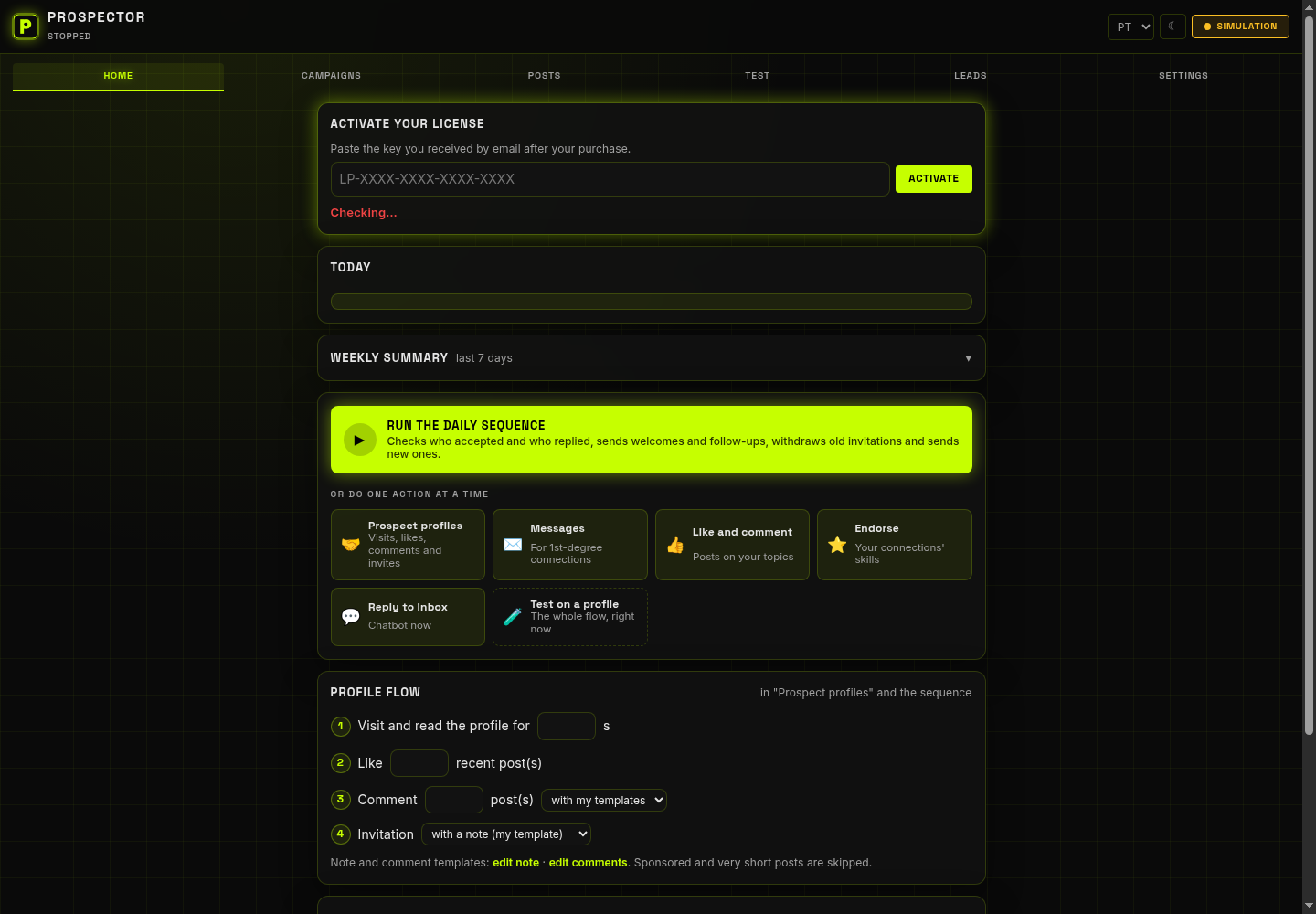Click the red 'Checking...' status text
The height and width of the screenshot is (914, 1316).
[364, 213]
